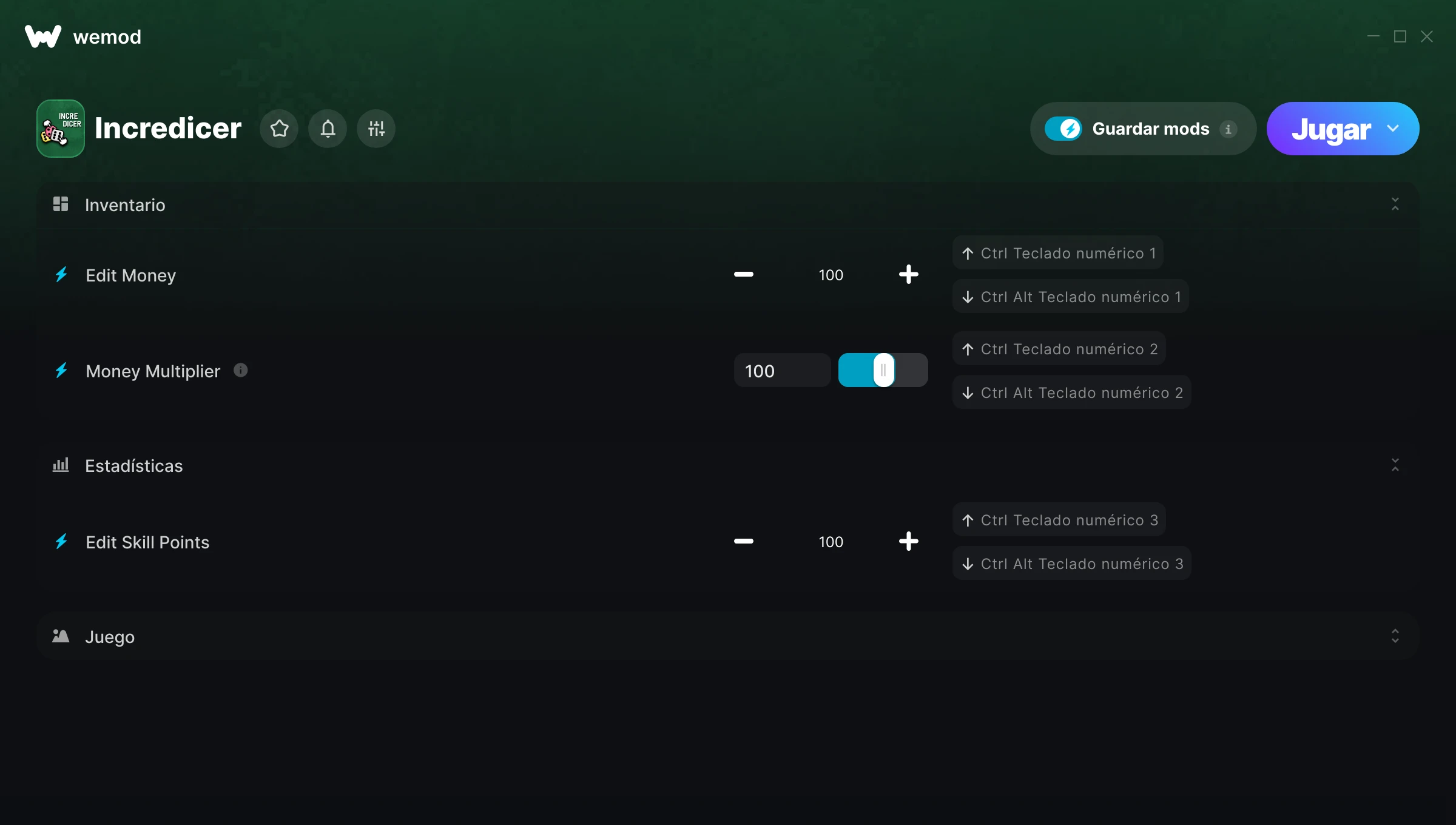
Task: Open the Jugar dropdown arrow
Action: click(x=1393, y=129)
